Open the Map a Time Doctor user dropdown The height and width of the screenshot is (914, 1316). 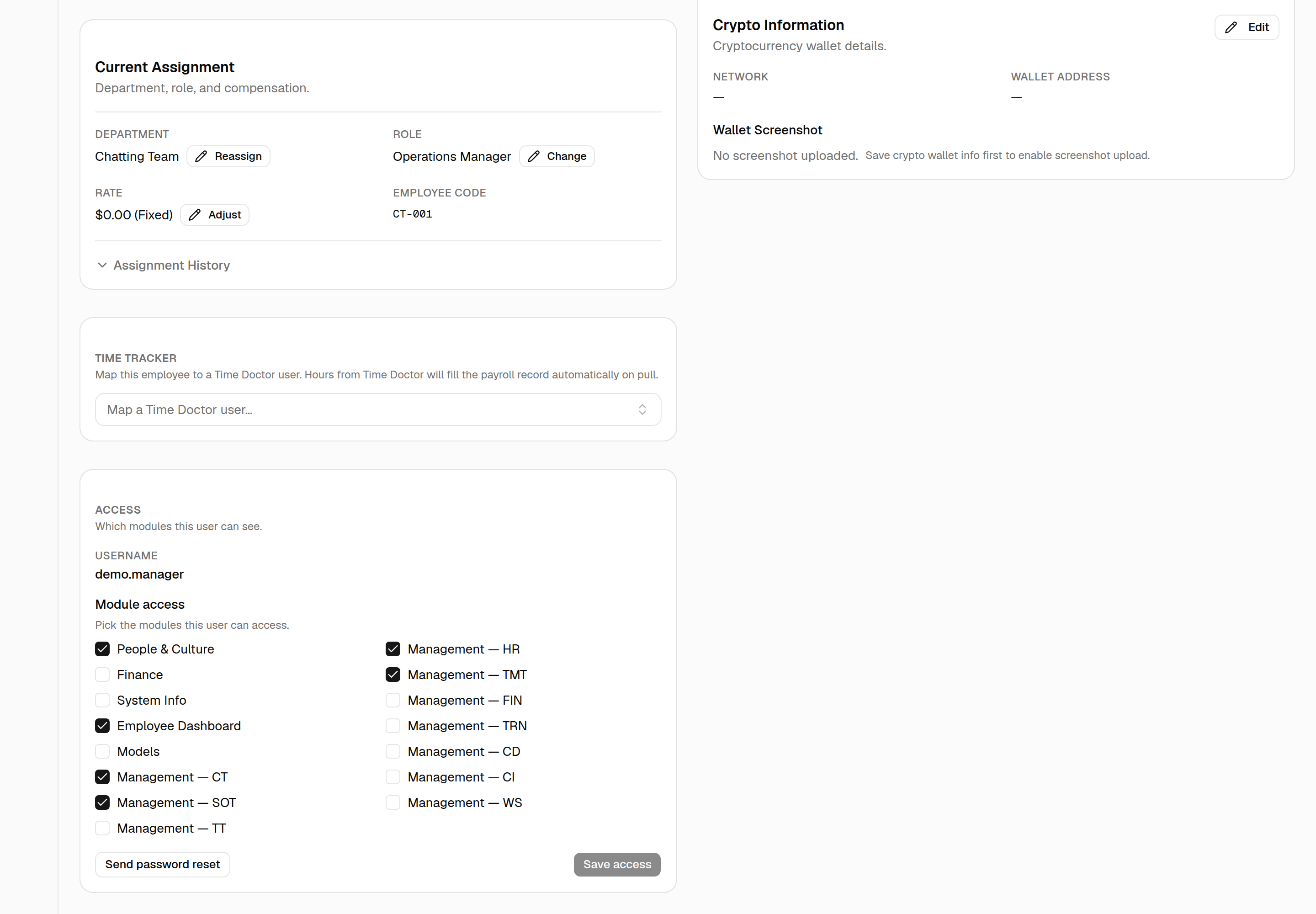pos(378,409)
